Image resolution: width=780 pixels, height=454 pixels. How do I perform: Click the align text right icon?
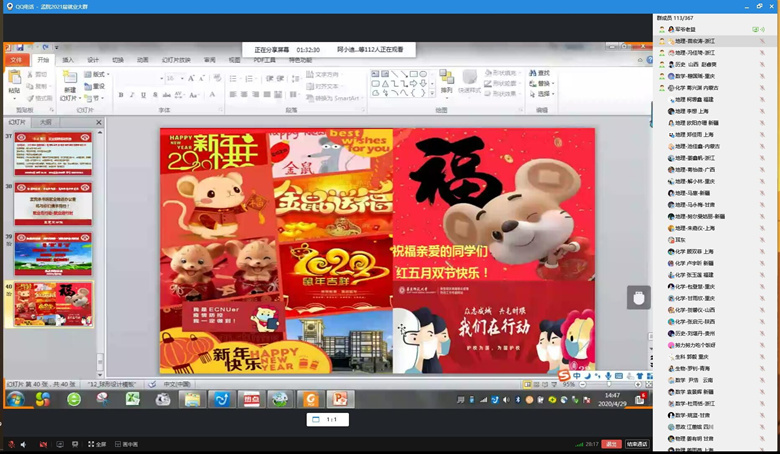click(255, 94)
